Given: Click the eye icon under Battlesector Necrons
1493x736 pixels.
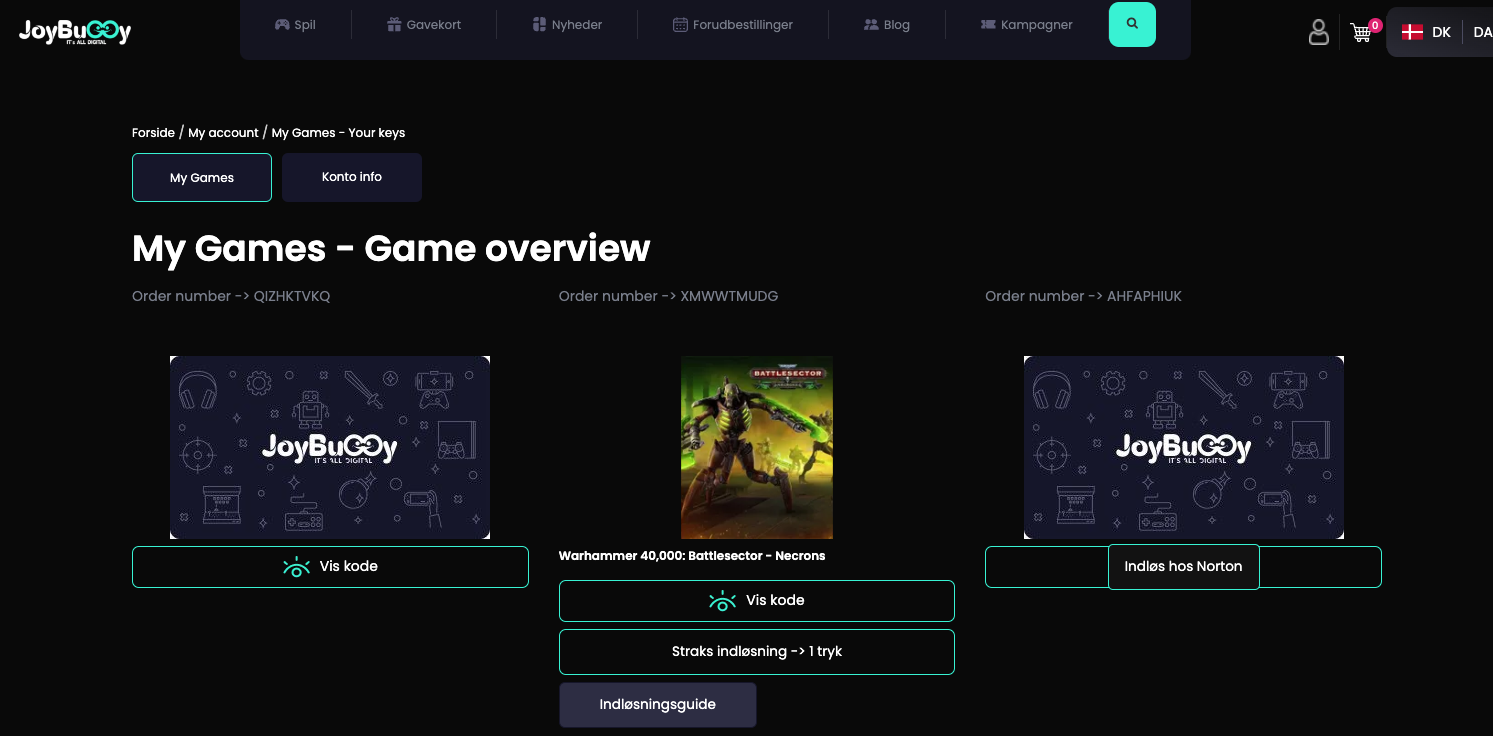Looking at the screenshot, I should (x=722, y=601).
